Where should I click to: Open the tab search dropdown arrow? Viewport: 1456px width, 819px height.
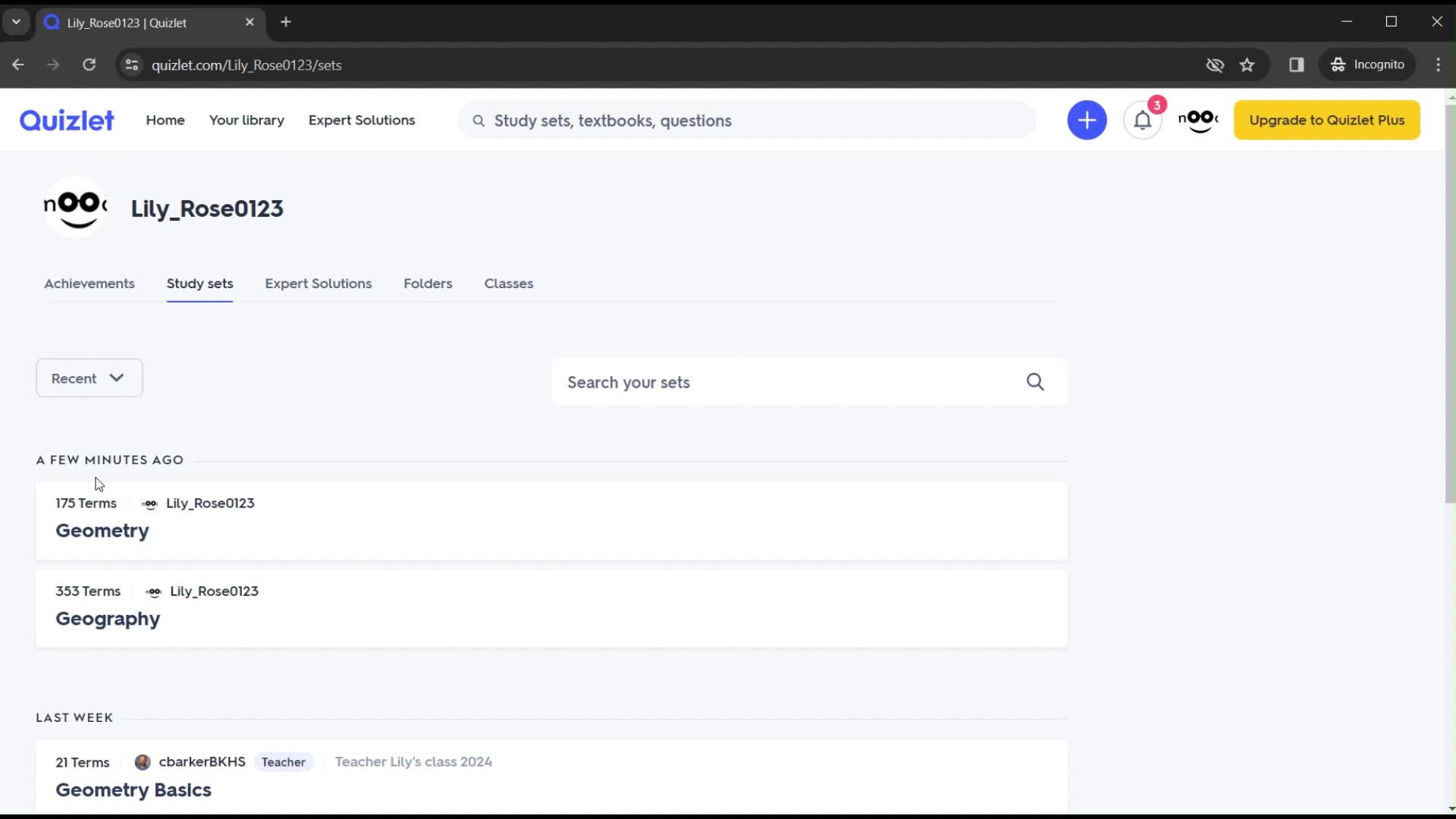[x=16, y=22]
